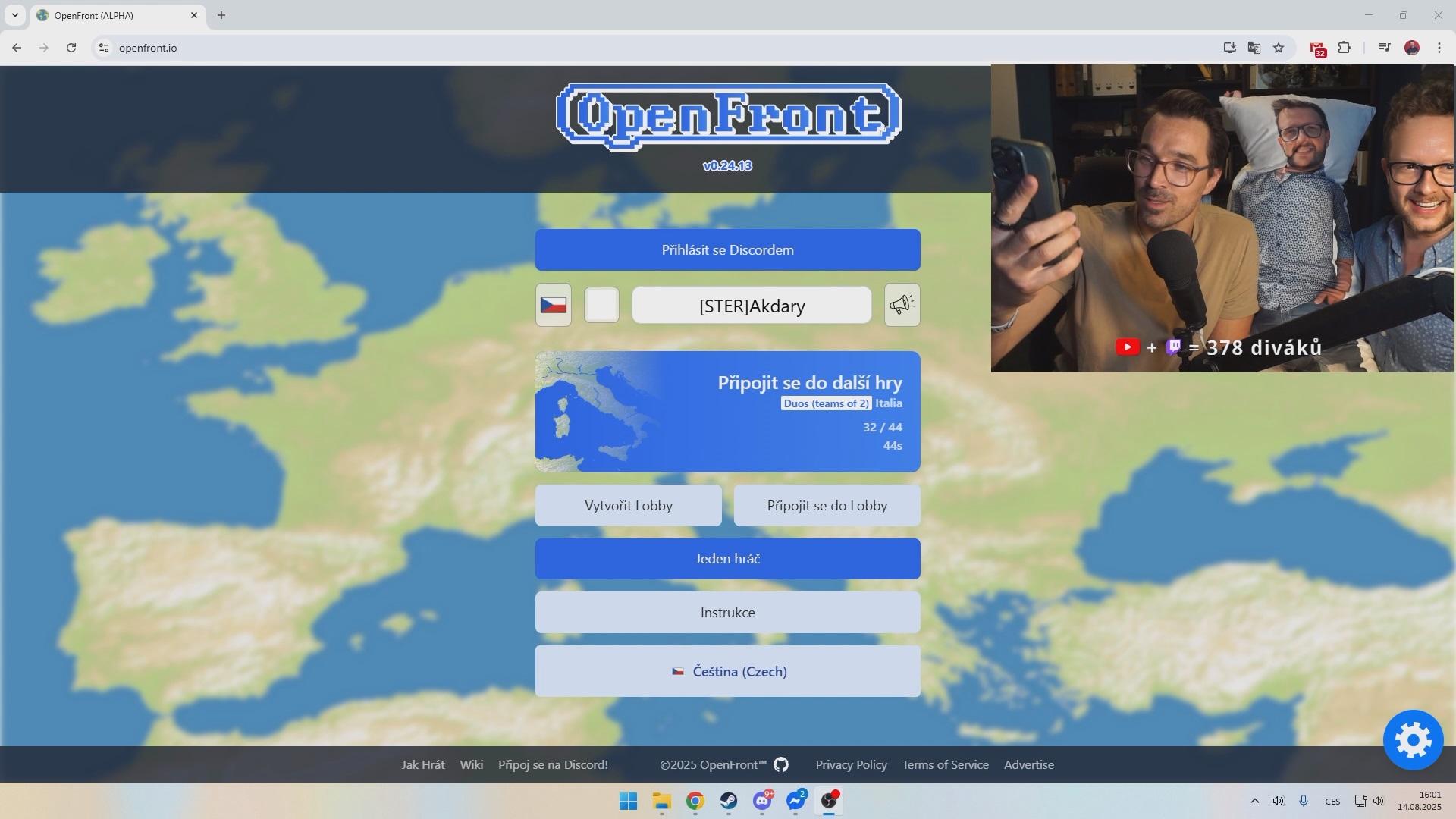Open the site information icon
1456x819 pixels.
[104, 48]
